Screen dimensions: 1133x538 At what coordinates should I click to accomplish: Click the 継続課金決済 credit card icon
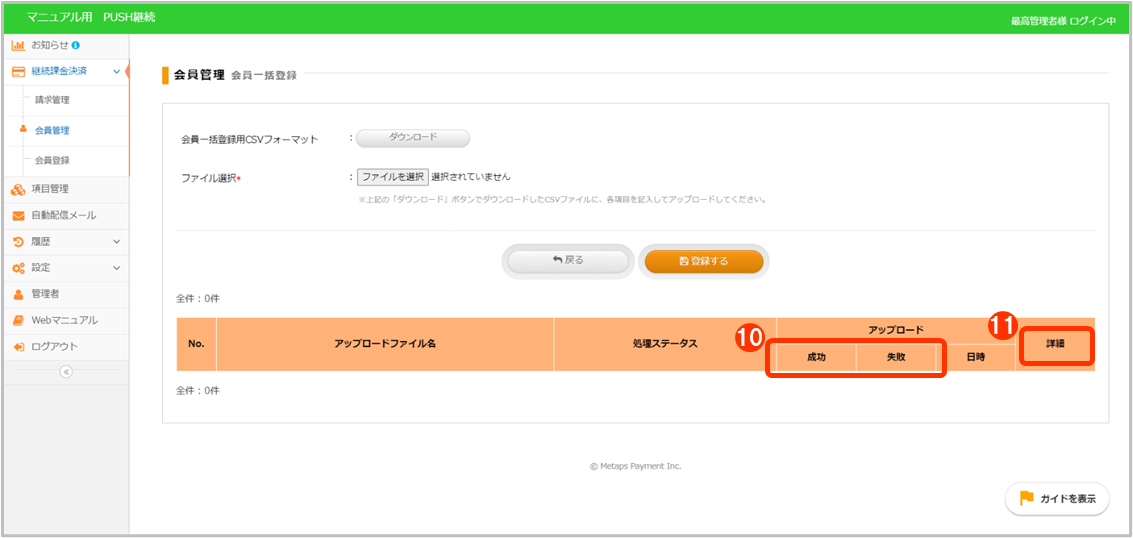click(18, 71)
